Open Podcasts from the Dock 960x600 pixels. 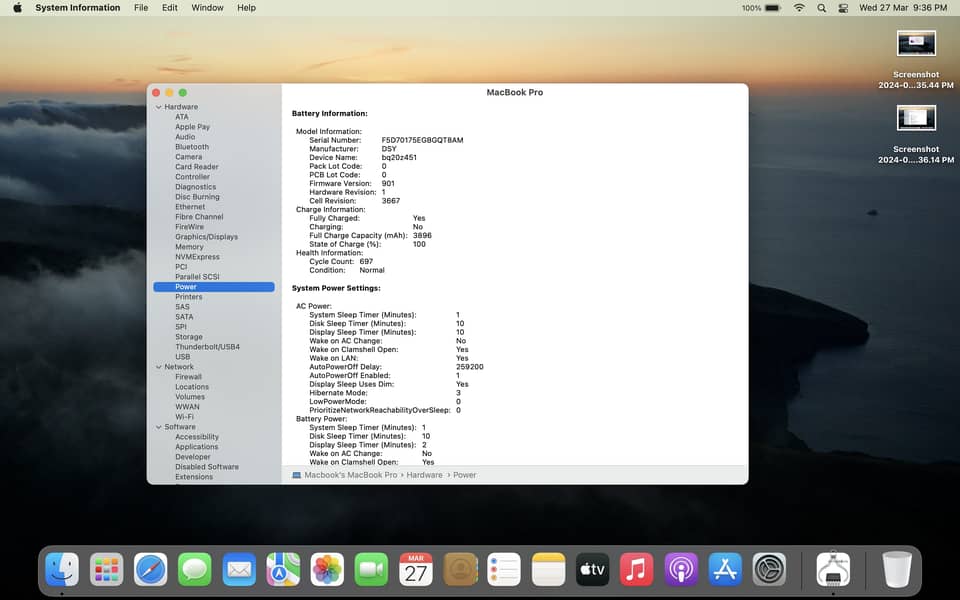(680, 569)
